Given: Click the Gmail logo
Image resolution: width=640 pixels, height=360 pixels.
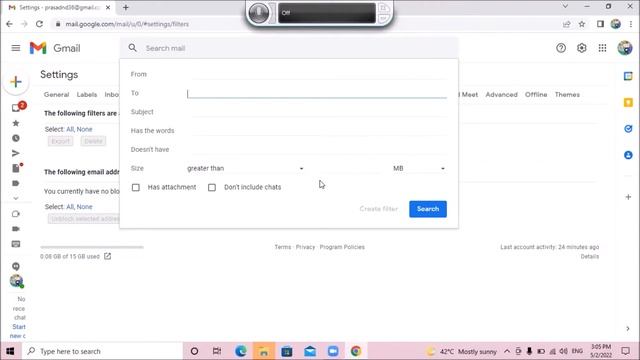Looking at the screenshot, I should (x=55, y=48).
